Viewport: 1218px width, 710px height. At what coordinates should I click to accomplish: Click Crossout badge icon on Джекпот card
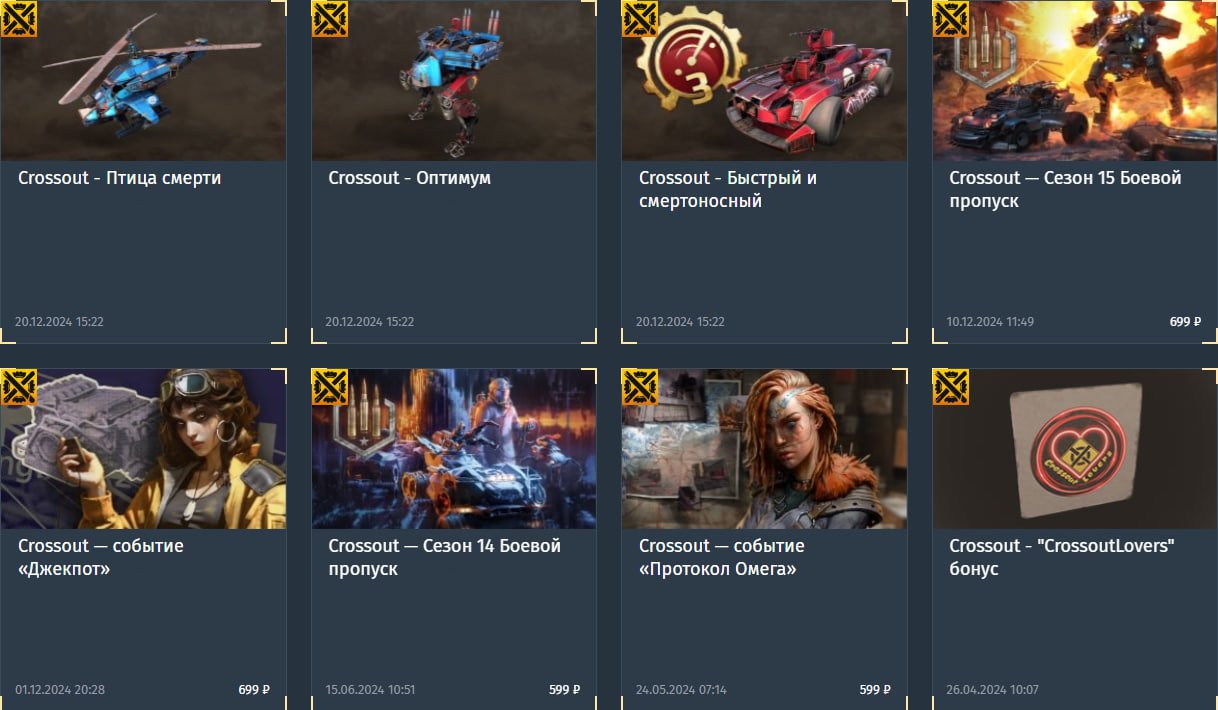(x=19, y=386)
